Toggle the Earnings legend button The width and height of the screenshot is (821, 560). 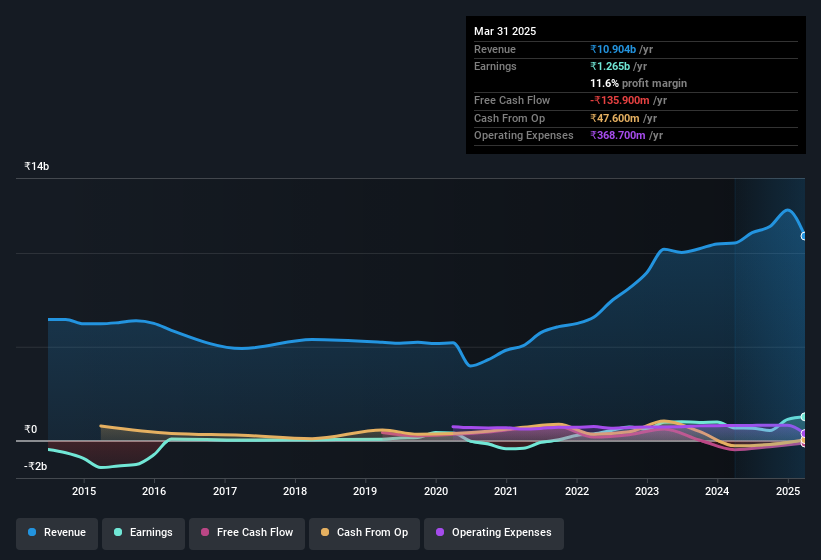click(x=143, y=533)
